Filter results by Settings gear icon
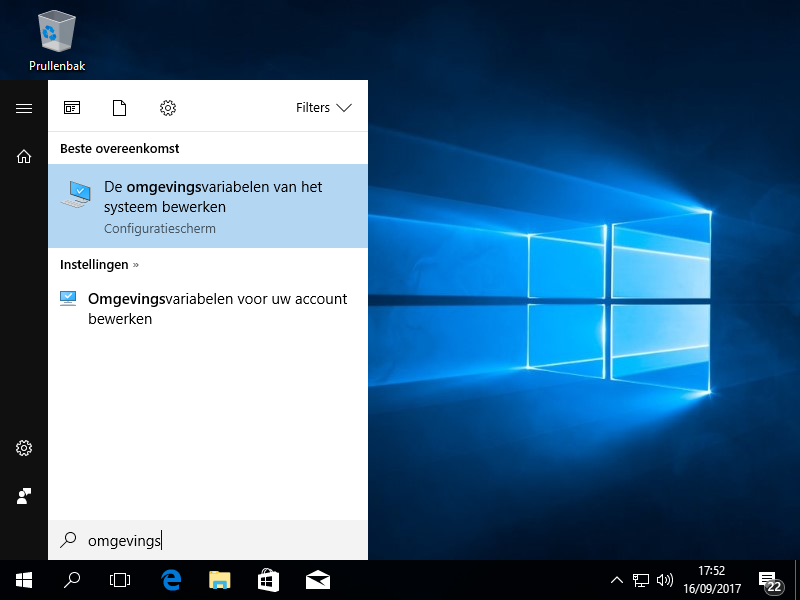Image resolution: width=800 pixels, height=600 pixels. tap(168, 108)
